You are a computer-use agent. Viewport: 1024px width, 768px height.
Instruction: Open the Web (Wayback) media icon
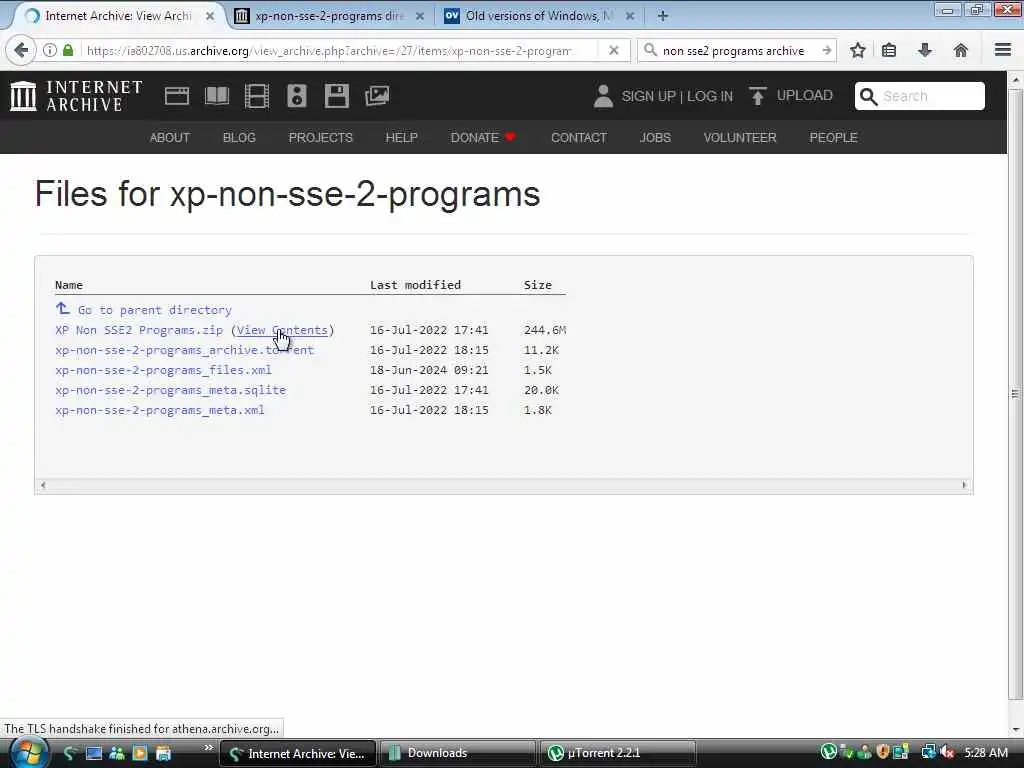176,96
